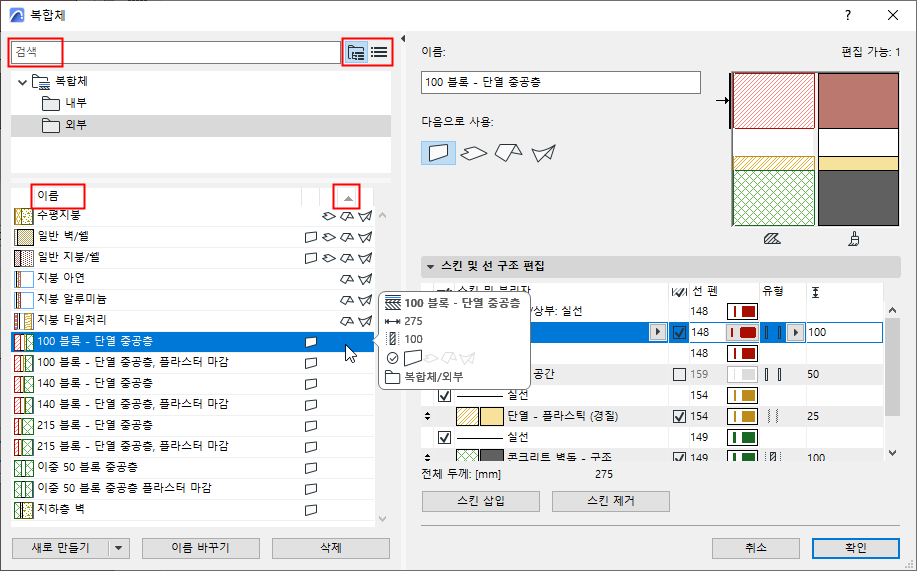Open skin type arrow in selected row
Screen dimensions: 917x571
(x=795, y=332)
